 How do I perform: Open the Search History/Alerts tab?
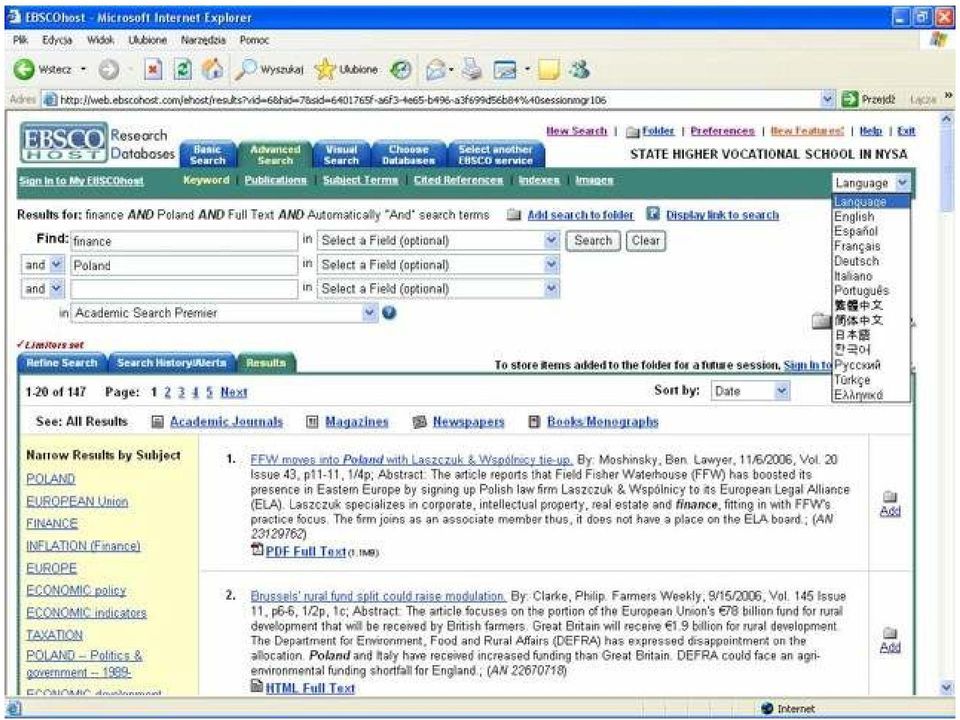click(171, 363)
